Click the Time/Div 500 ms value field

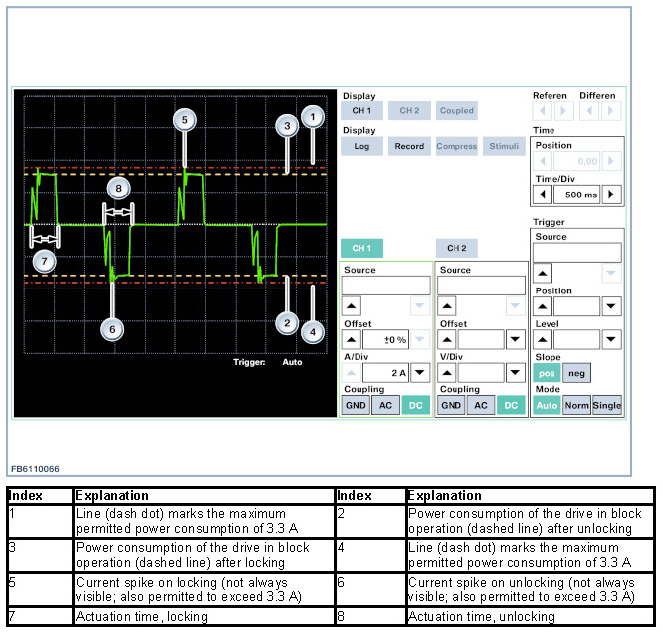pos(577,194)
